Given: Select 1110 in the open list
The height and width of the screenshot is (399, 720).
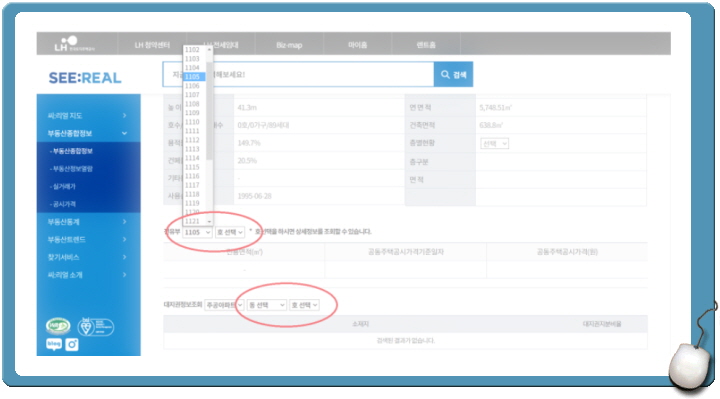Looking at the screenshot, I should (x=194, y=122).
